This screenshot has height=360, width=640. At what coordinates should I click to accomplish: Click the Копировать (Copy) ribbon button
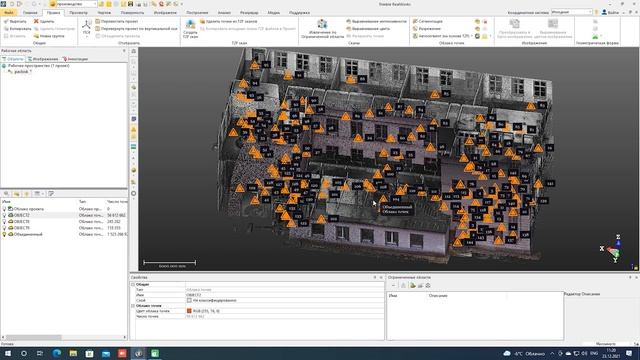[17, 29]
